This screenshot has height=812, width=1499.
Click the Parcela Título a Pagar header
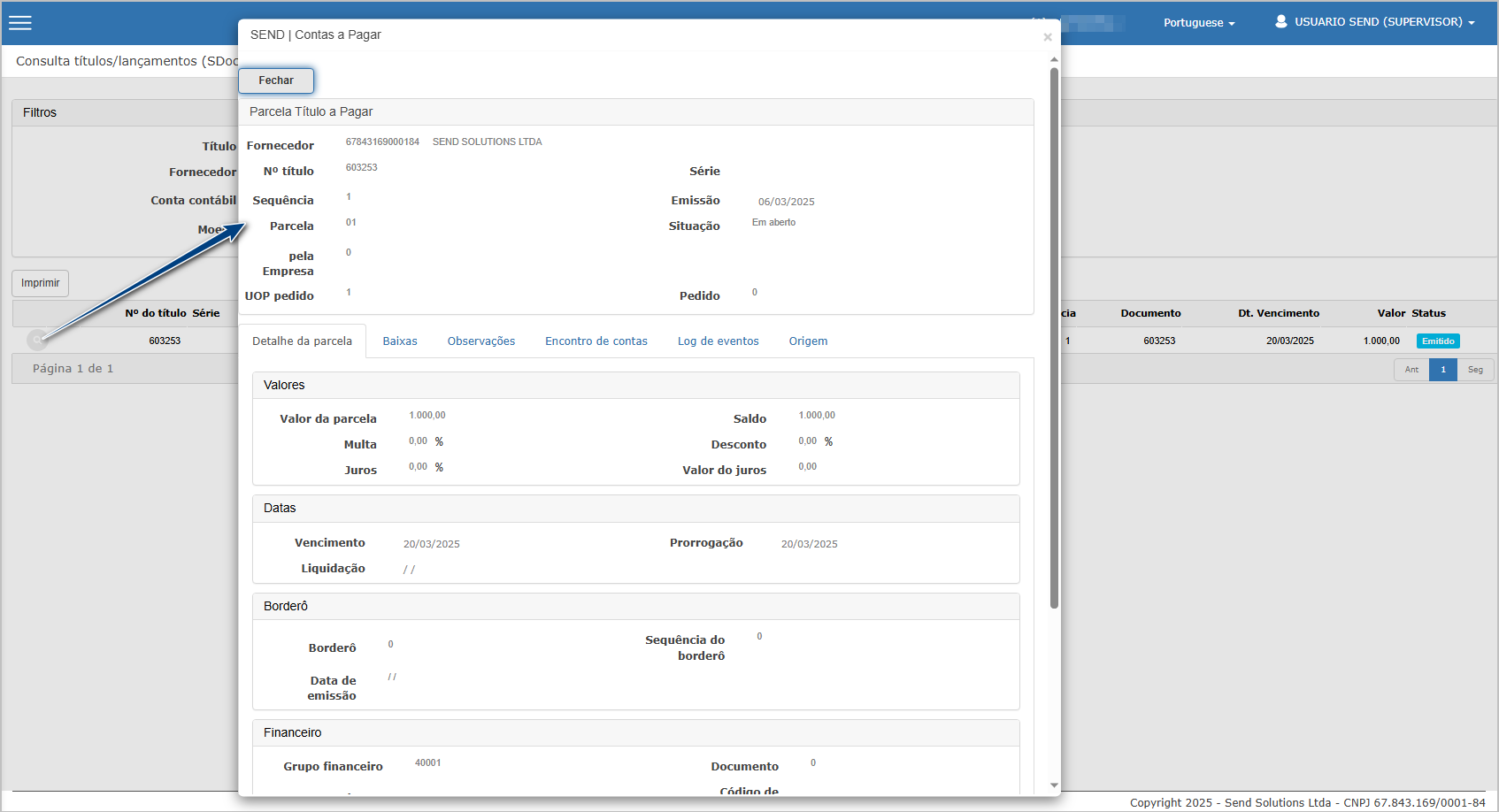635,111
